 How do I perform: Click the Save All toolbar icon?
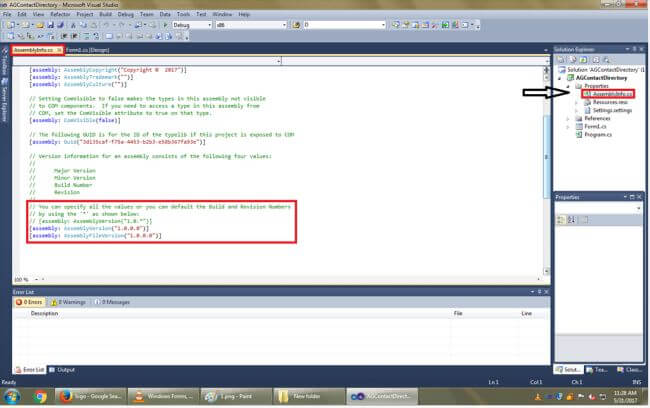(x=61, y=25)
